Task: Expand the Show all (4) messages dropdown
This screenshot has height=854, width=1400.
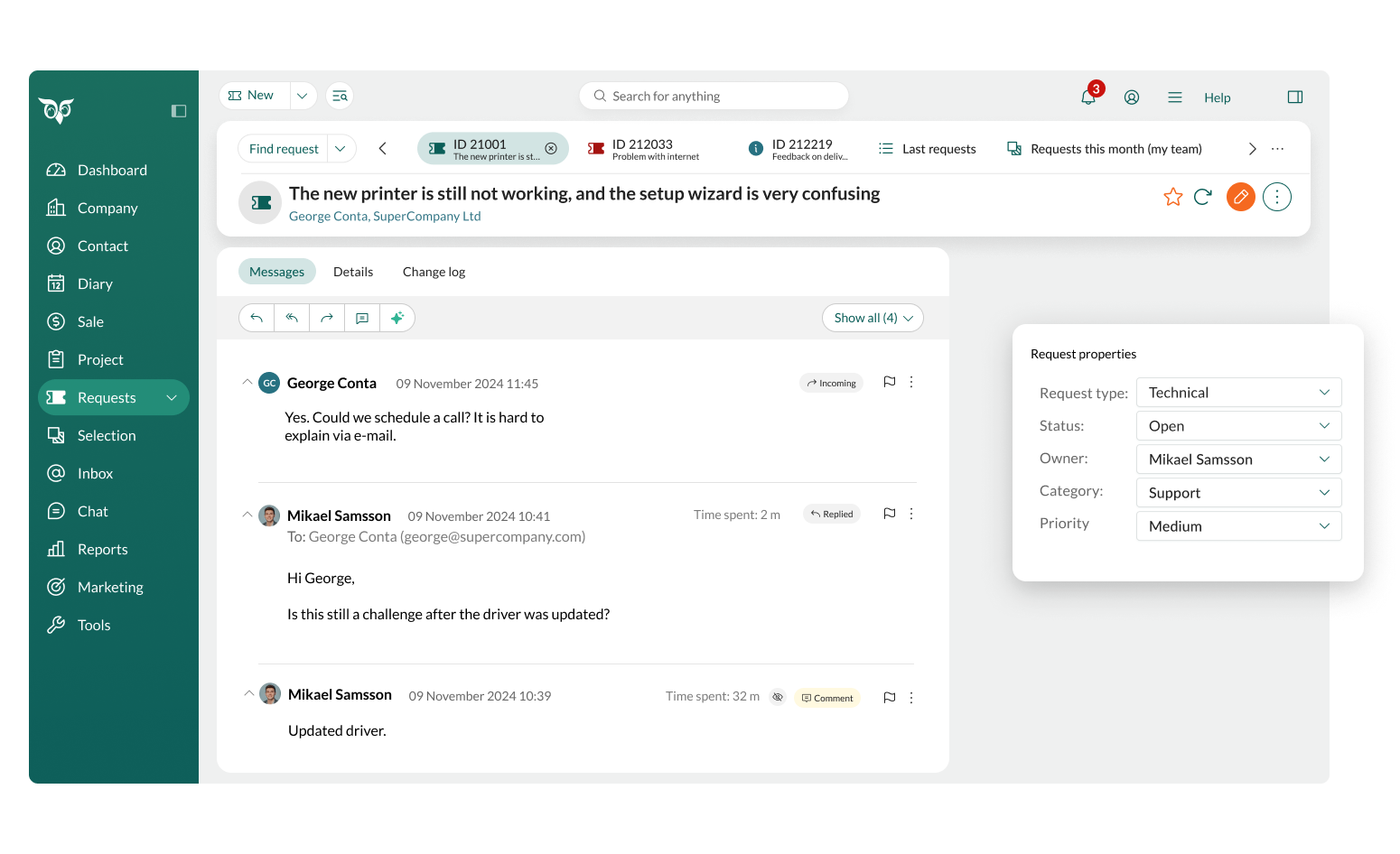Action: tap(873, 318)
